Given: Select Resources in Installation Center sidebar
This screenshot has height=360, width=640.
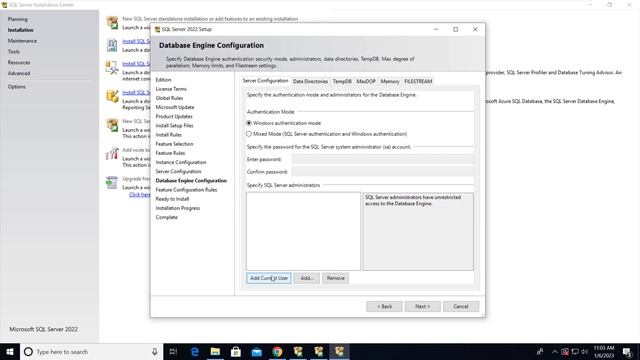Looking at the screenshot, I should tap(19, 62).
